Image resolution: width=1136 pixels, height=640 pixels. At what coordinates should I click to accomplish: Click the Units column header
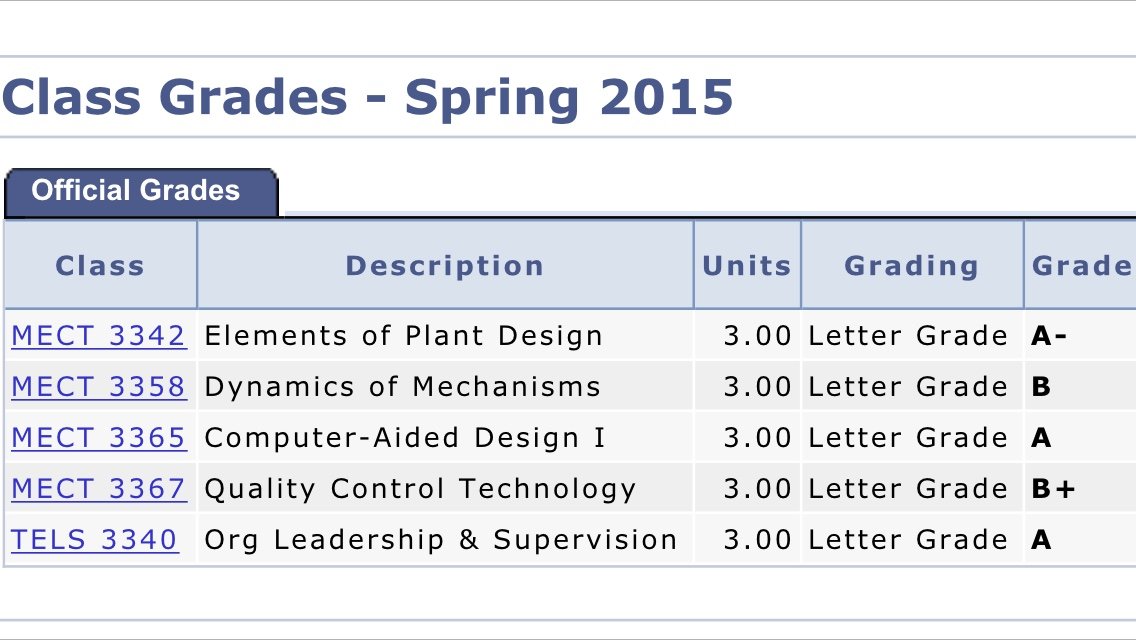point(747,265)
